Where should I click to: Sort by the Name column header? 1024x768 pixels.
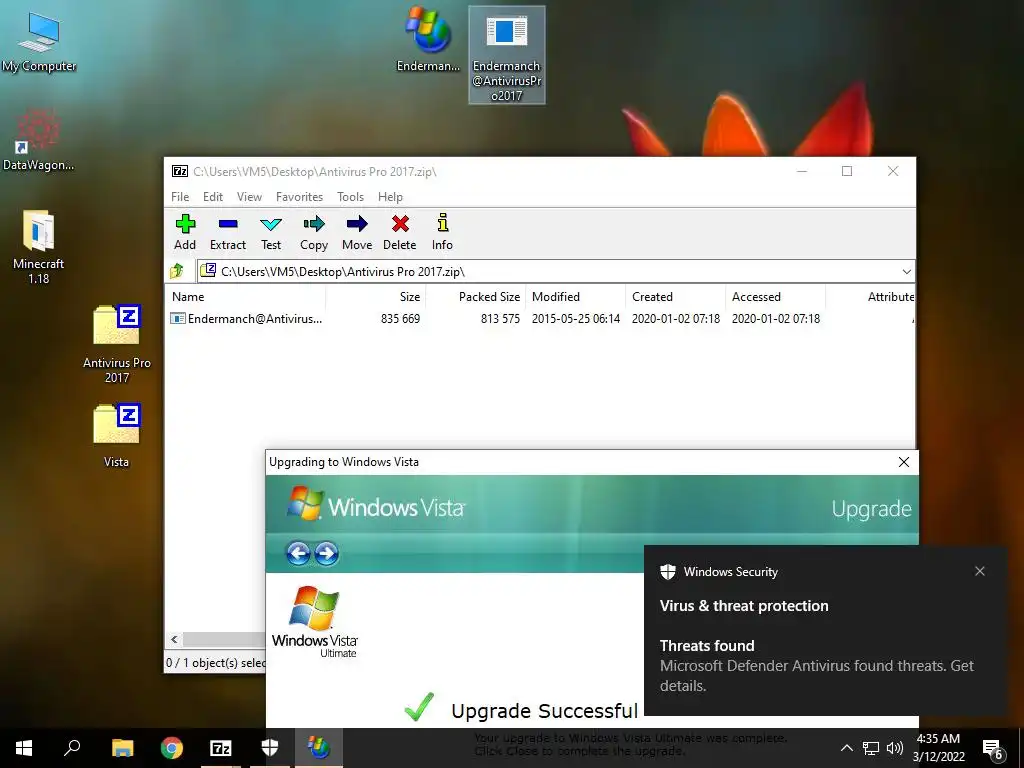click(247, 296)
